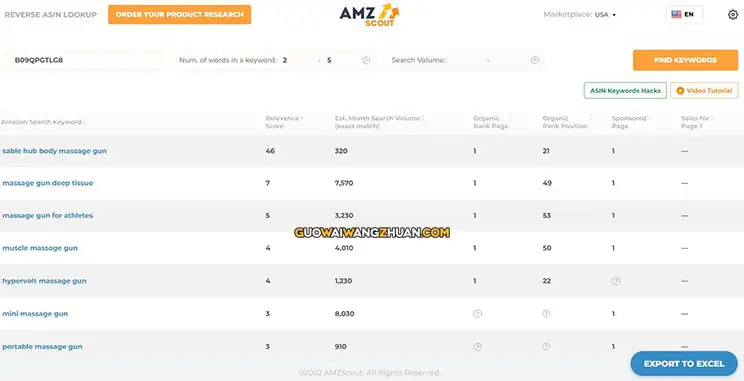Click Reverse ASIN Lookup menu item
The width and height of the screenshot is (744, 381).
pyautogui.click(x=51, y=15)
